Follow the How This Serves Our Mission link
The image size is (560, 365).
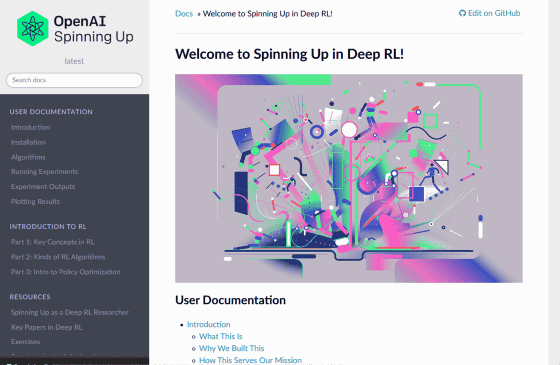click(250, 360)
